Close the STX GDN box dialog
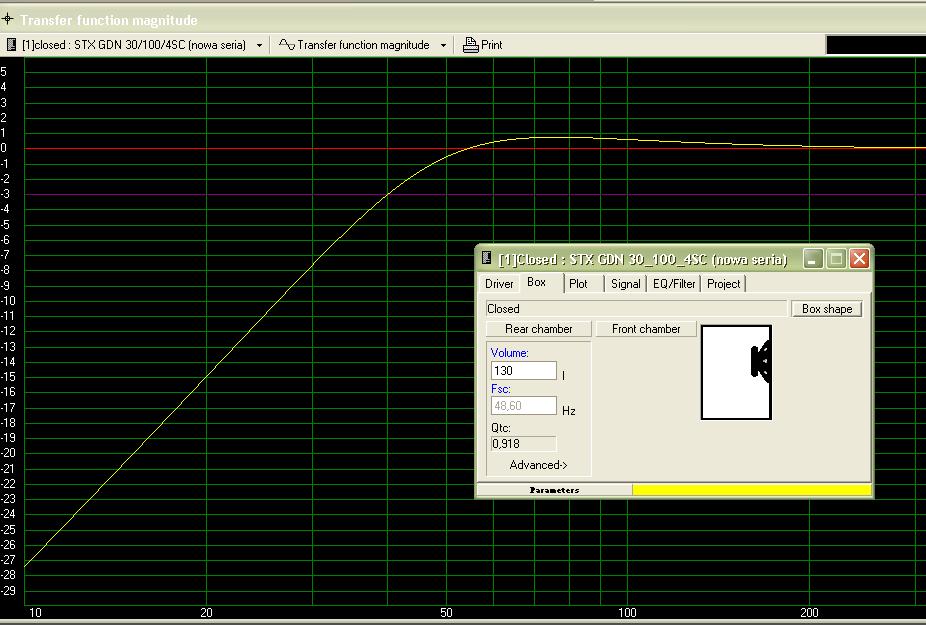This screenshot has height=625, width=926. [859, 259]
